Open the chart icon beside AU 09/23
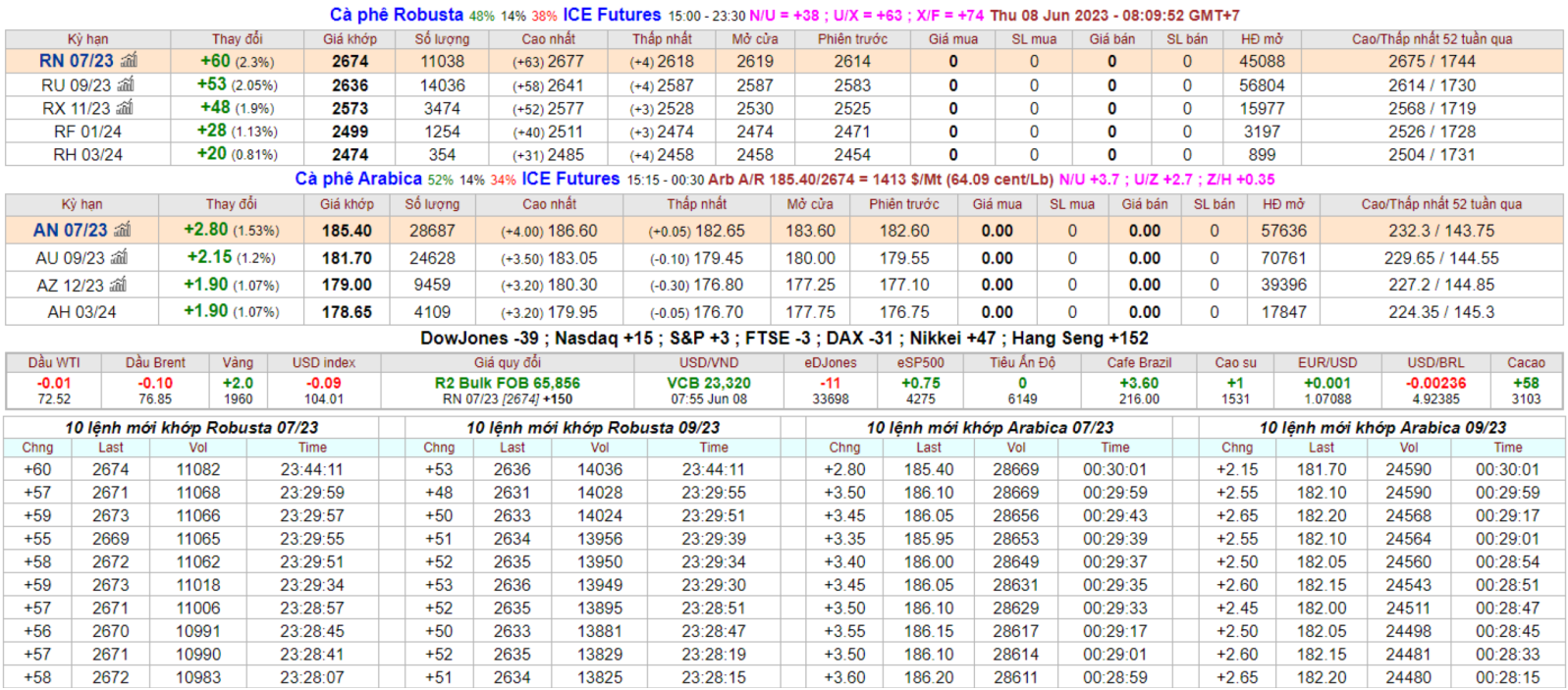1568x690 pixels. [x=119, y=258]
